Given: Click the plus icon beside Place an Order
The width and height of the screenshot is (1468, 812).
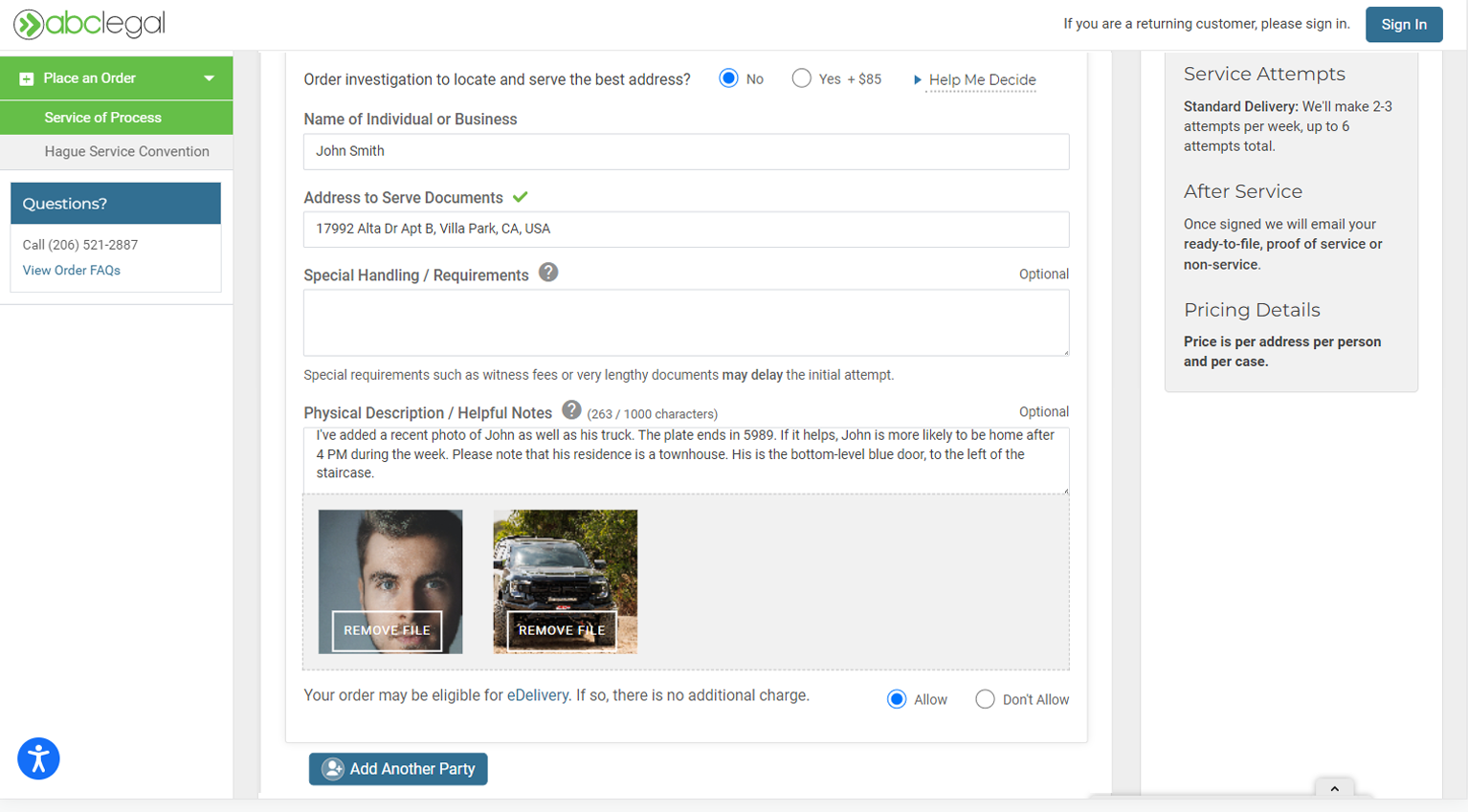Looking at the screenshot, I should pos(27,78).
